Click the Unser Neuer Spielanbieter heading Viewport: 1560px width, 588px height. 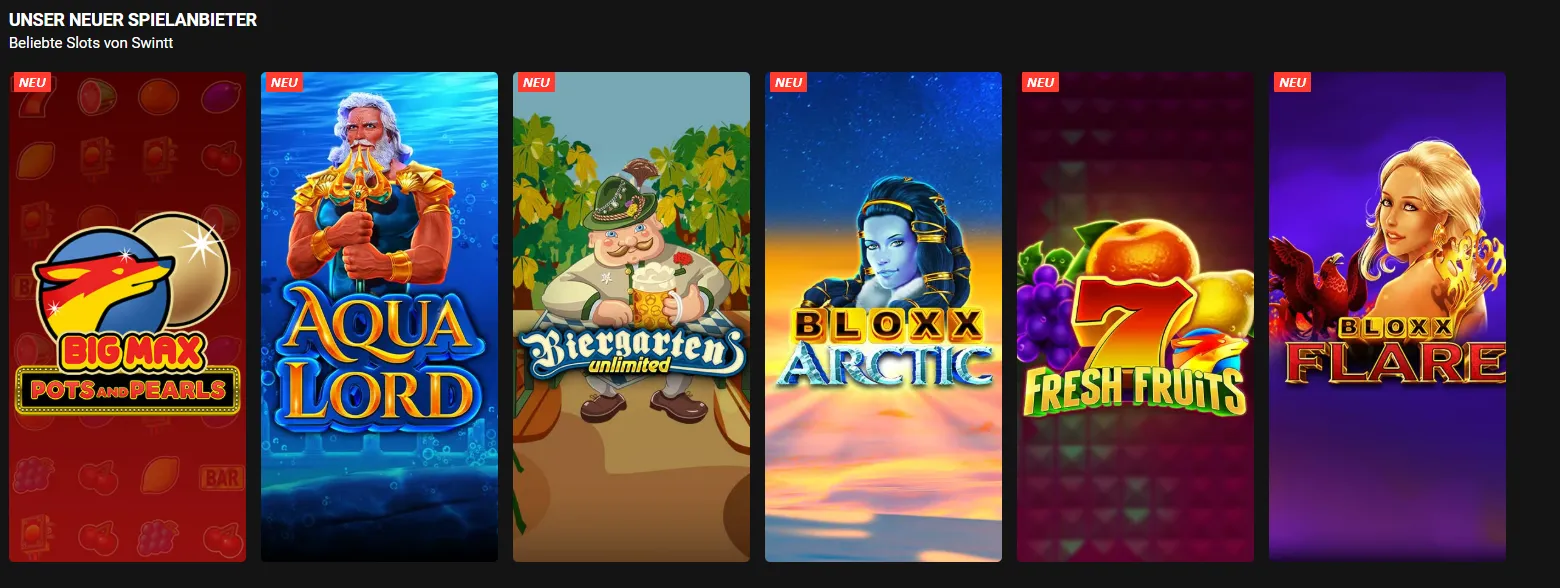133,21
